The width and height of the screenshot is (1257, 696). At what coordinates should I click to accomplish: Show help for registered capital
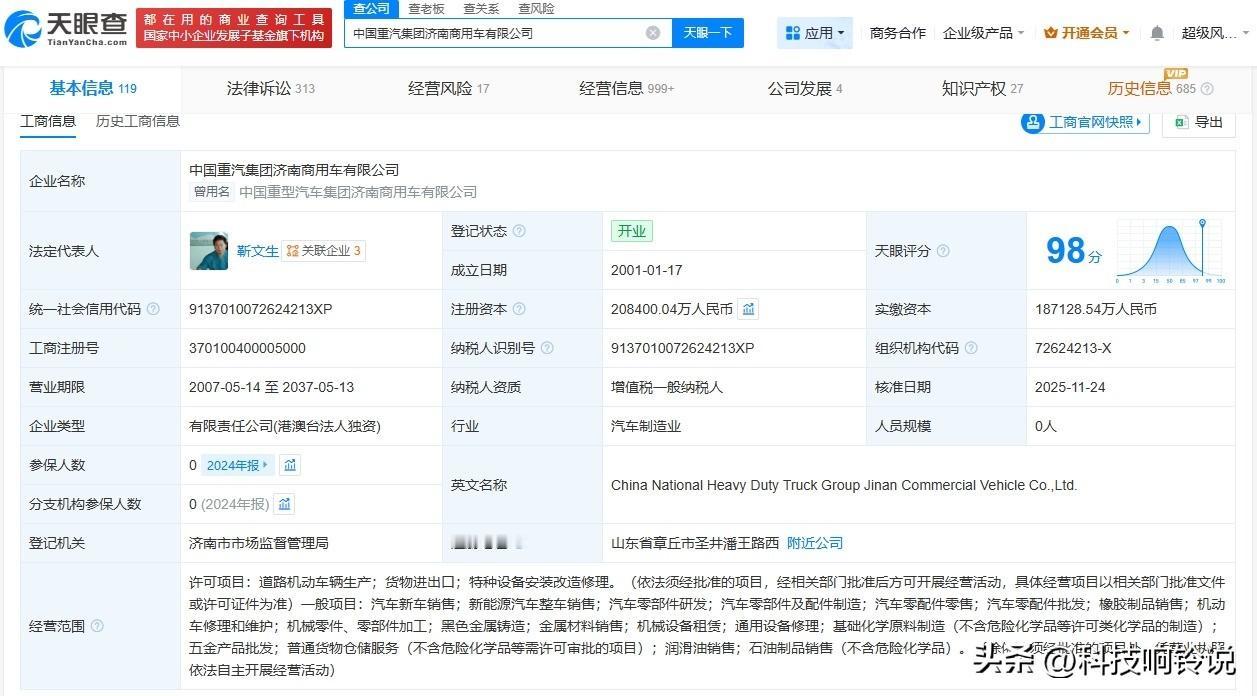pyautogui.click(x=519, y=309)
